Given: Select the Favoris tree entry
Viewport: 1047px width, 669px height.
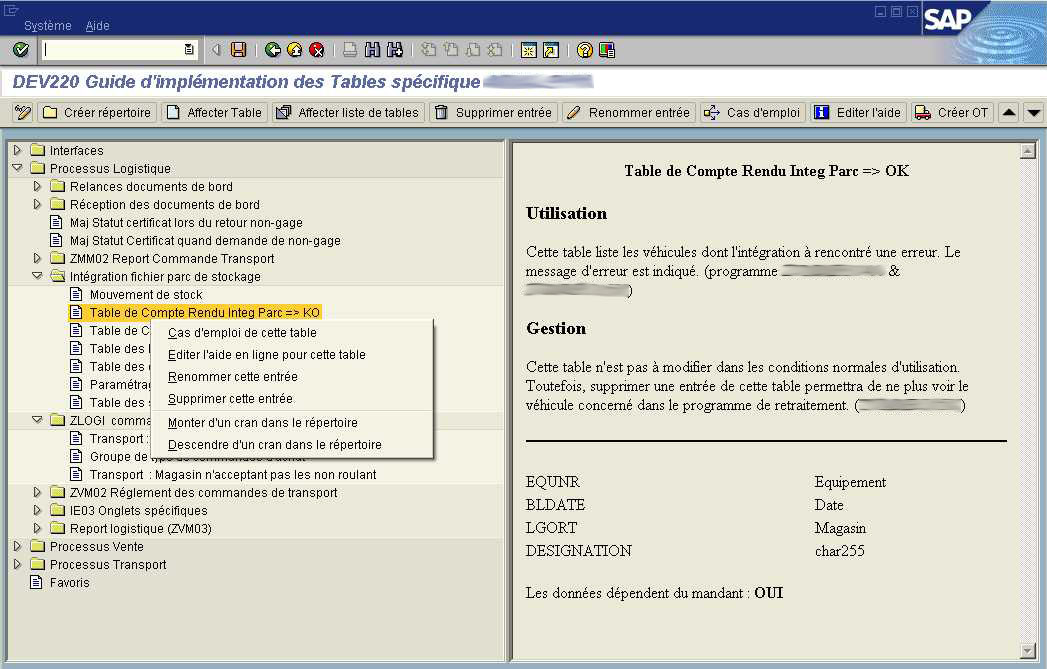Looking at the screenshot, I should click(x=69, y=582).
